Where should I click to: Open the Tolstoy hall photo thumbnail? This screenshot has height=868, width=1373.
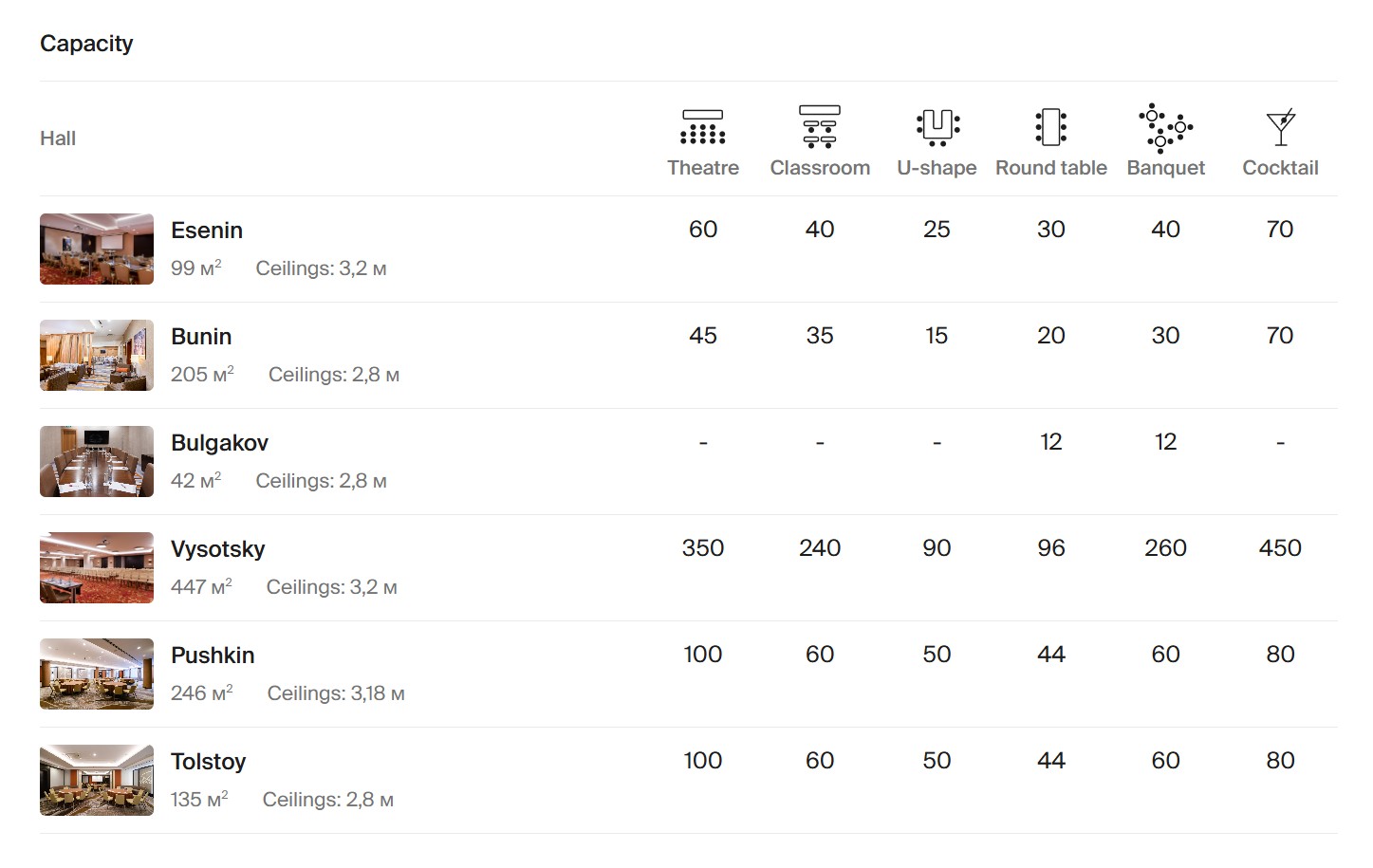pyautogui.click(x=97, y=781)
